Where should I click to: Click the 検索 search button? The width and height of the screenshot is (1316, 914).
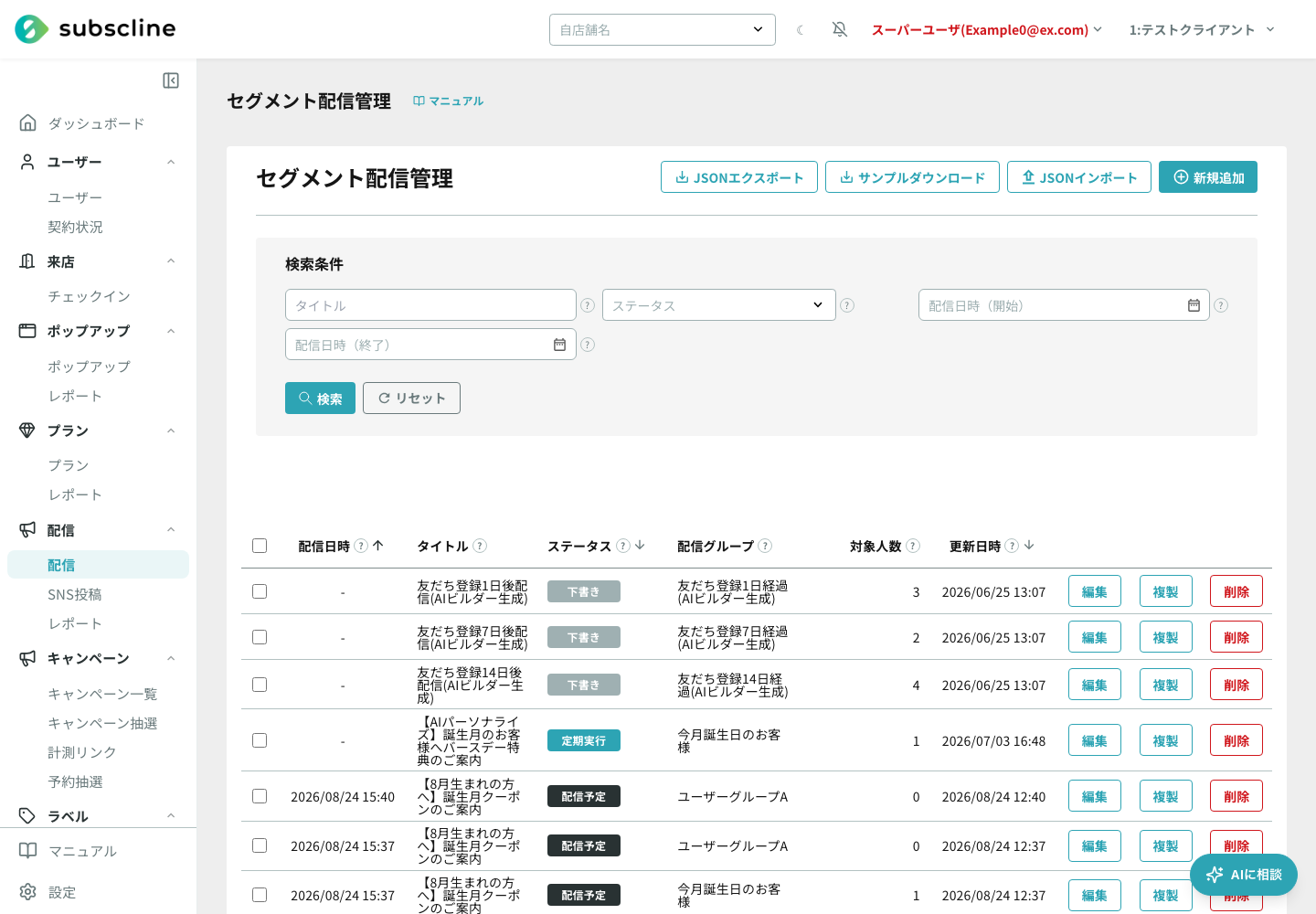pos(320,399)
